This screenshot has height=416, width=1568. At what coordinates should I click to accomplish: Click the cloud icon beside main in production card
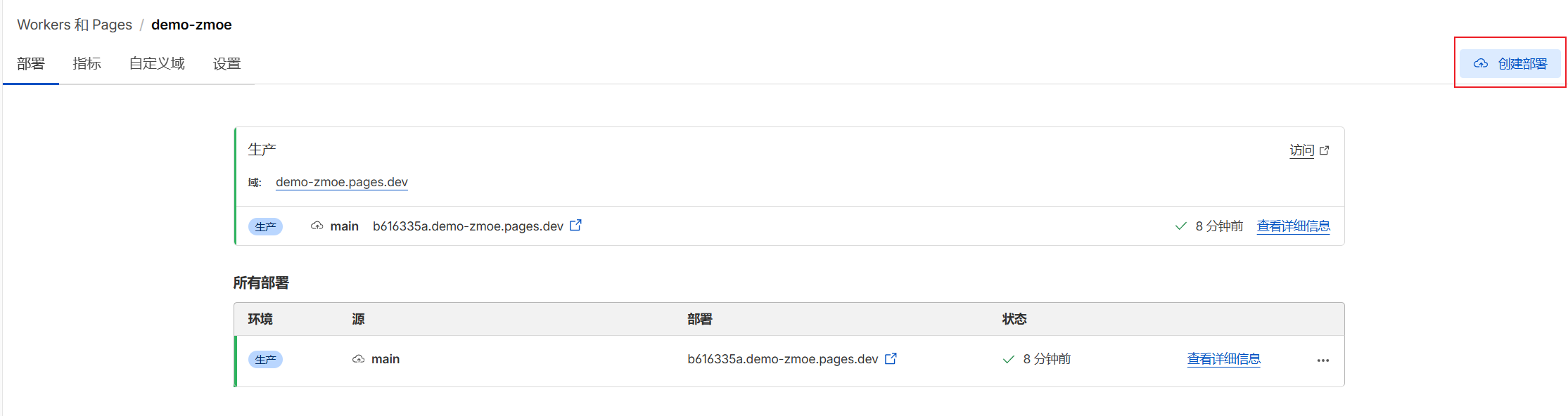coord(317,226)
